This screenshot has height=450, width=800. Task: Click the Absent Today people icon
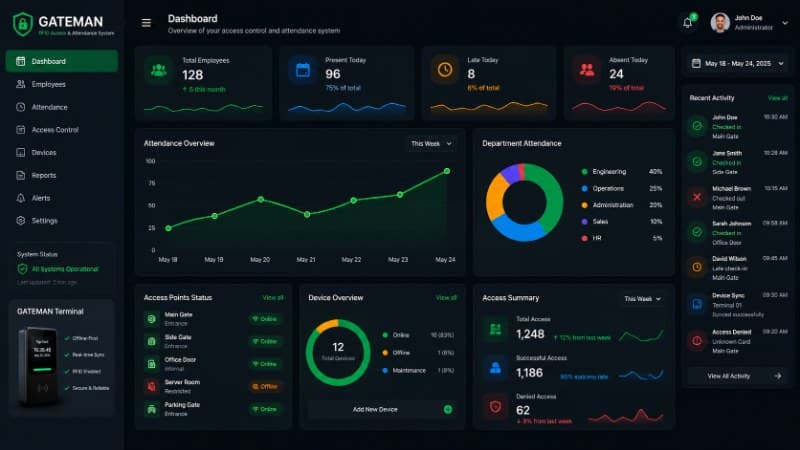(587, 70)
